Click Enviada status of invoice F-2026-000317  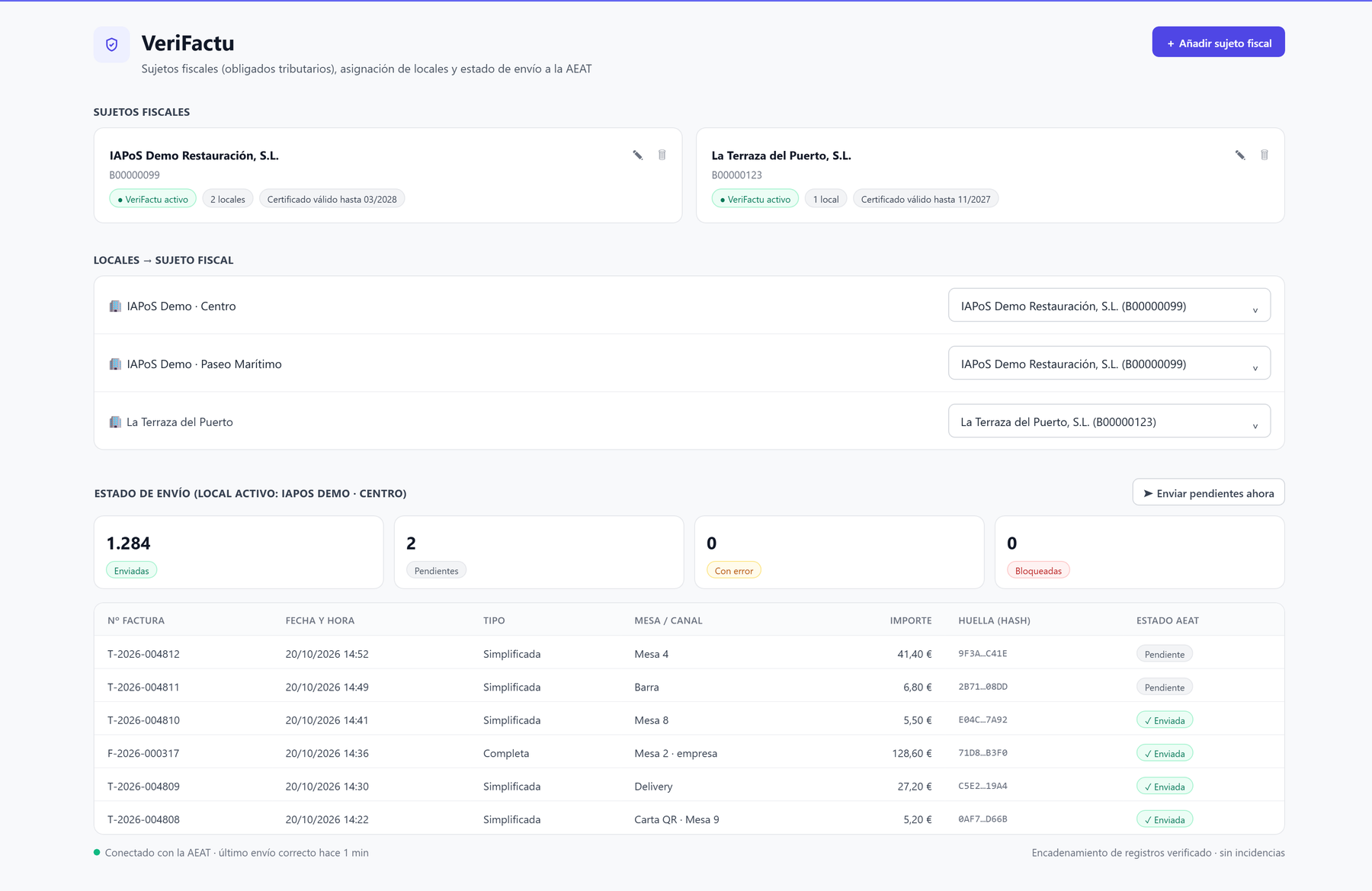click(1165, 753)
